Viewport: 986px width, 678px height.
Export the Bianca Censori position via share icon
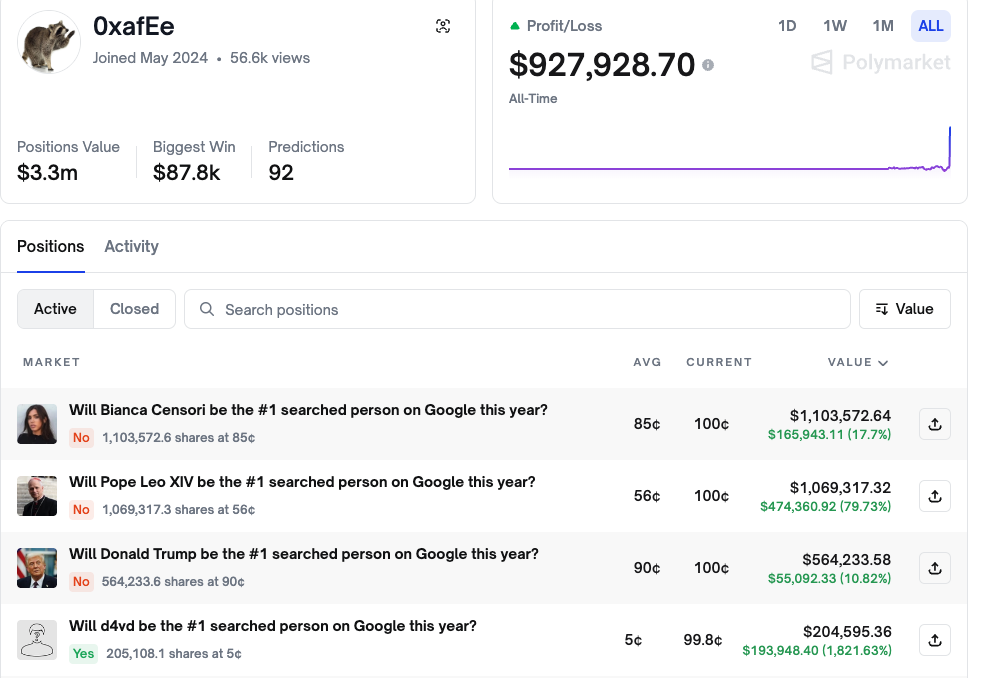934,423
